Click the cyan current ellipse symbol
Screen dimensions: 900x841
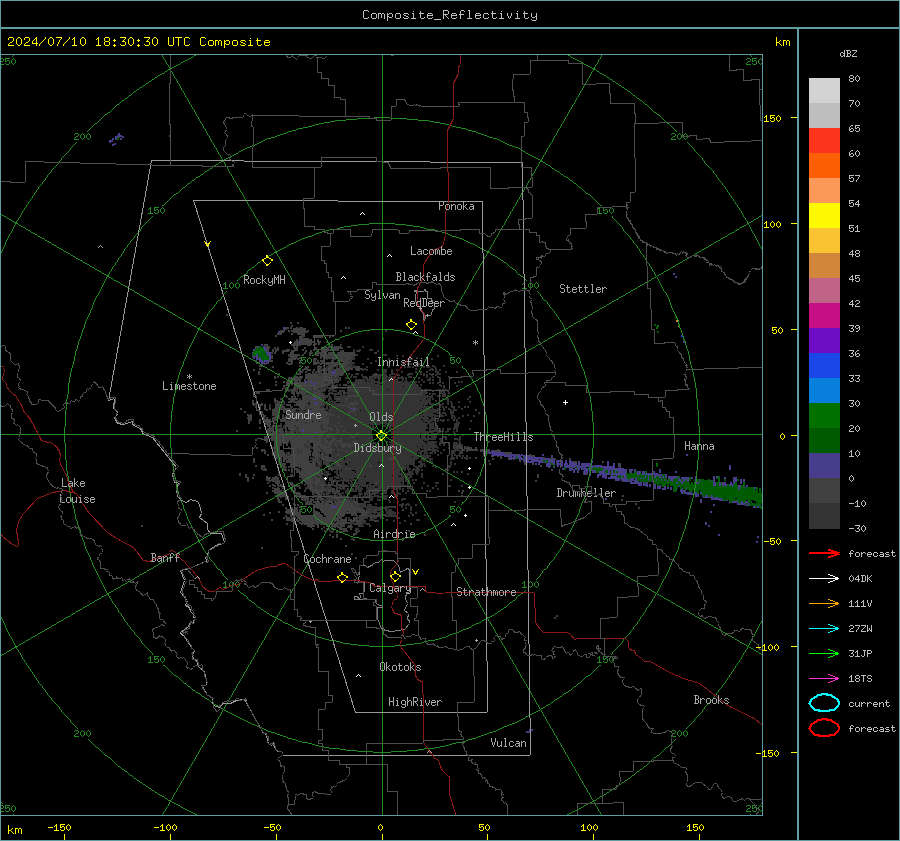pyautogui.click(x=824, y=703)
